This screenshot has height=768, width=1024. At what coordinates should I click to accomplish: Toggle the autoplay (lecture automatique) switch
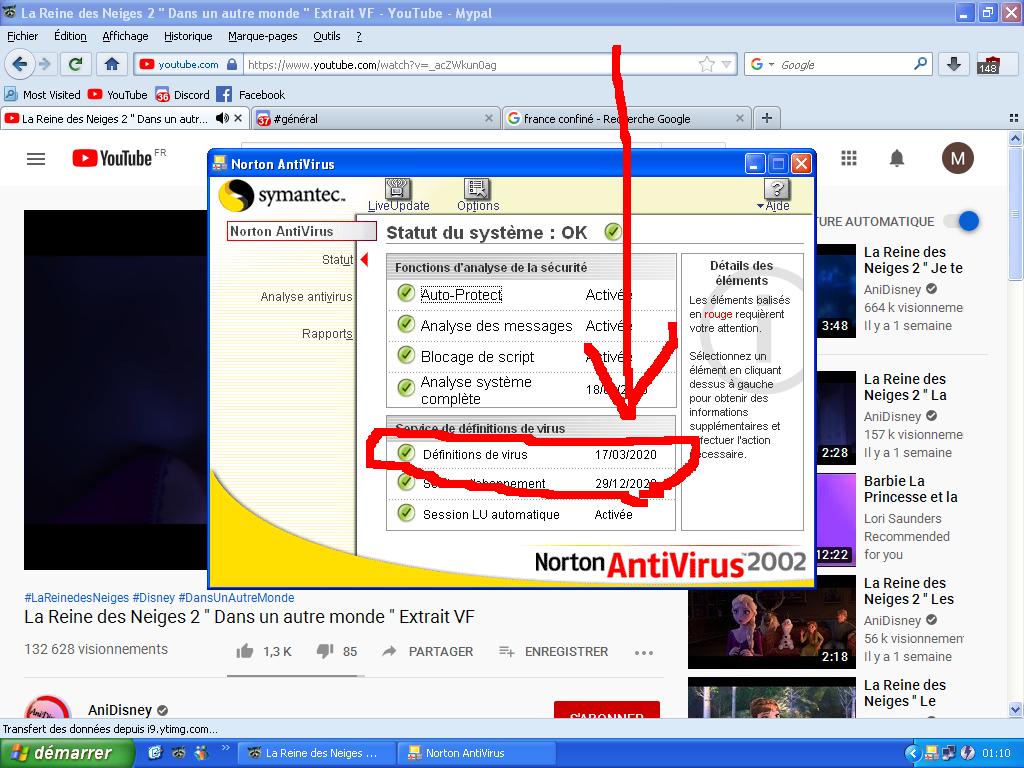tap(962, 221)
